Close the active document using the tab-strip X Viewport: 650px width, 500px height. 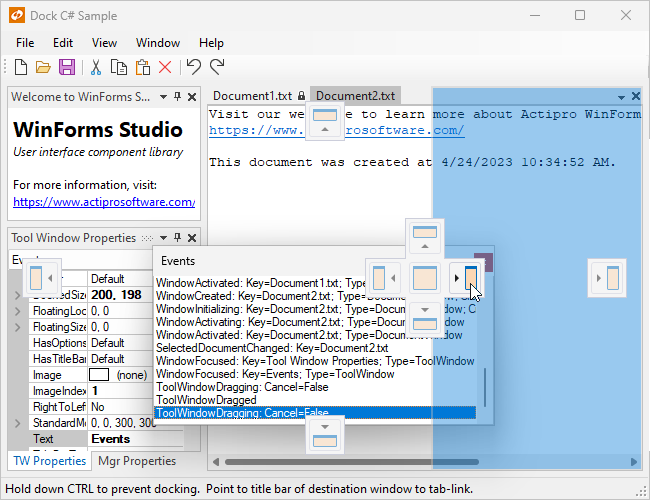pyautogui.click(x=635, y=96)
